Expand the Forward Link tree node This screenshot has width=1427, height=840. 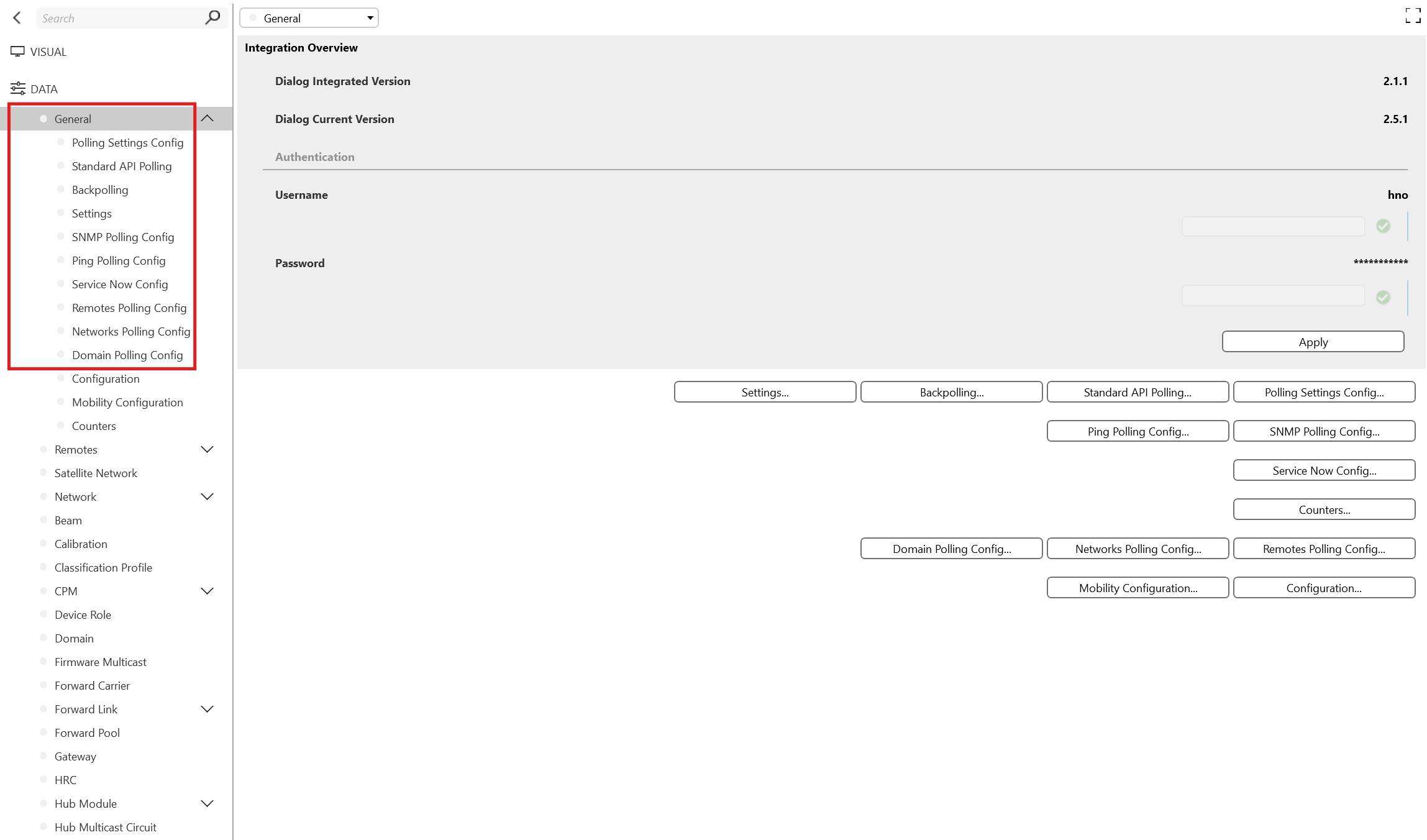click(x=207, y=709)
